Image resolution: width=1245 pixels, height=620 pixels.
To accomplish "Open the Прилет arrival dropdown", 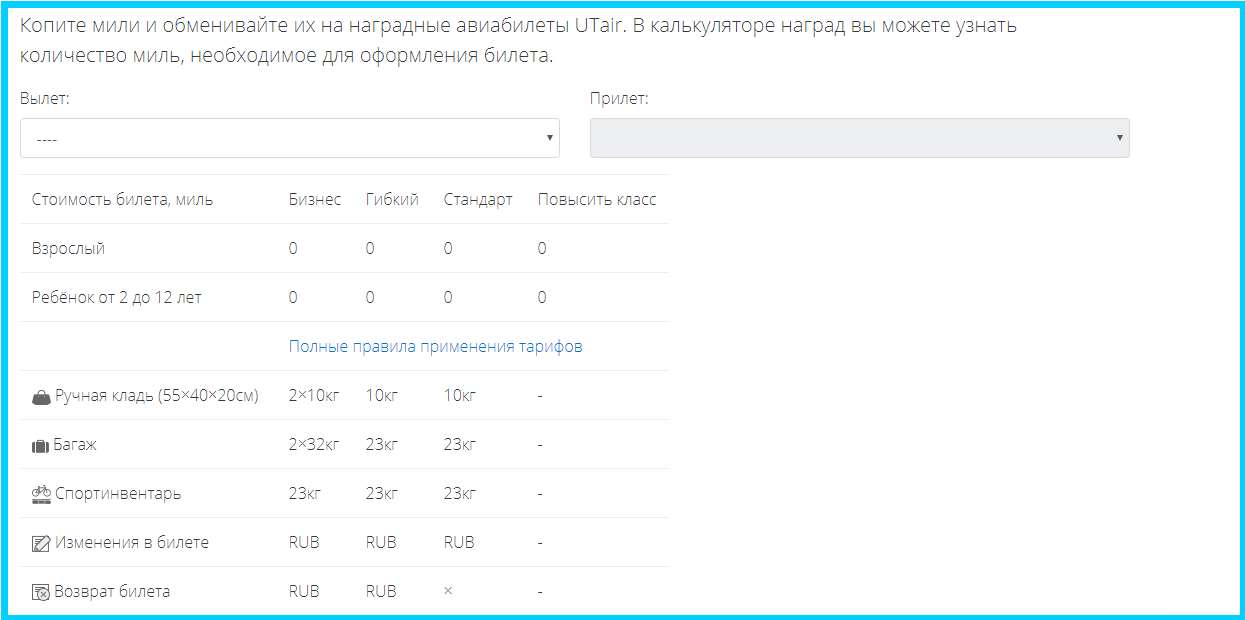I will point(859,138).
